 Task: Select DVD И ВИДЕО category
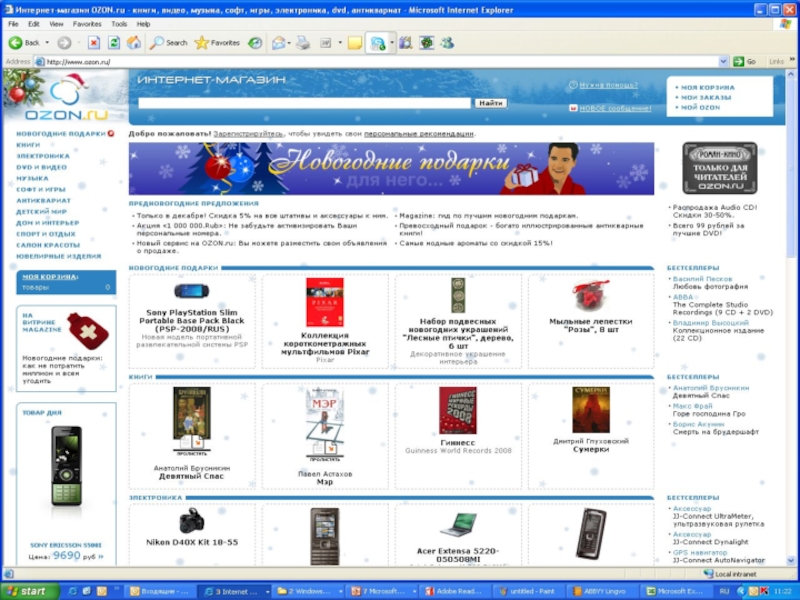[x=41, y=167]
